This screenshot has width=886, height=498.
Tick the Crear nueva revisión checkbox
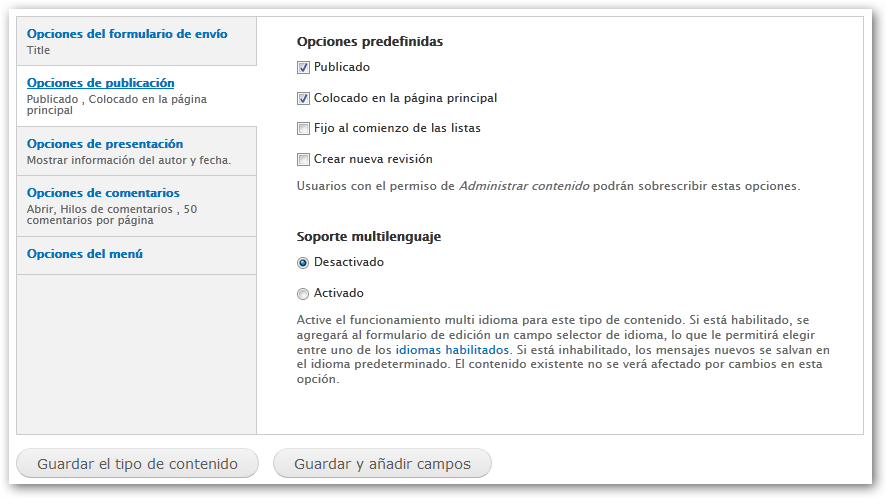pyautogui.click(x=303, y=159)
